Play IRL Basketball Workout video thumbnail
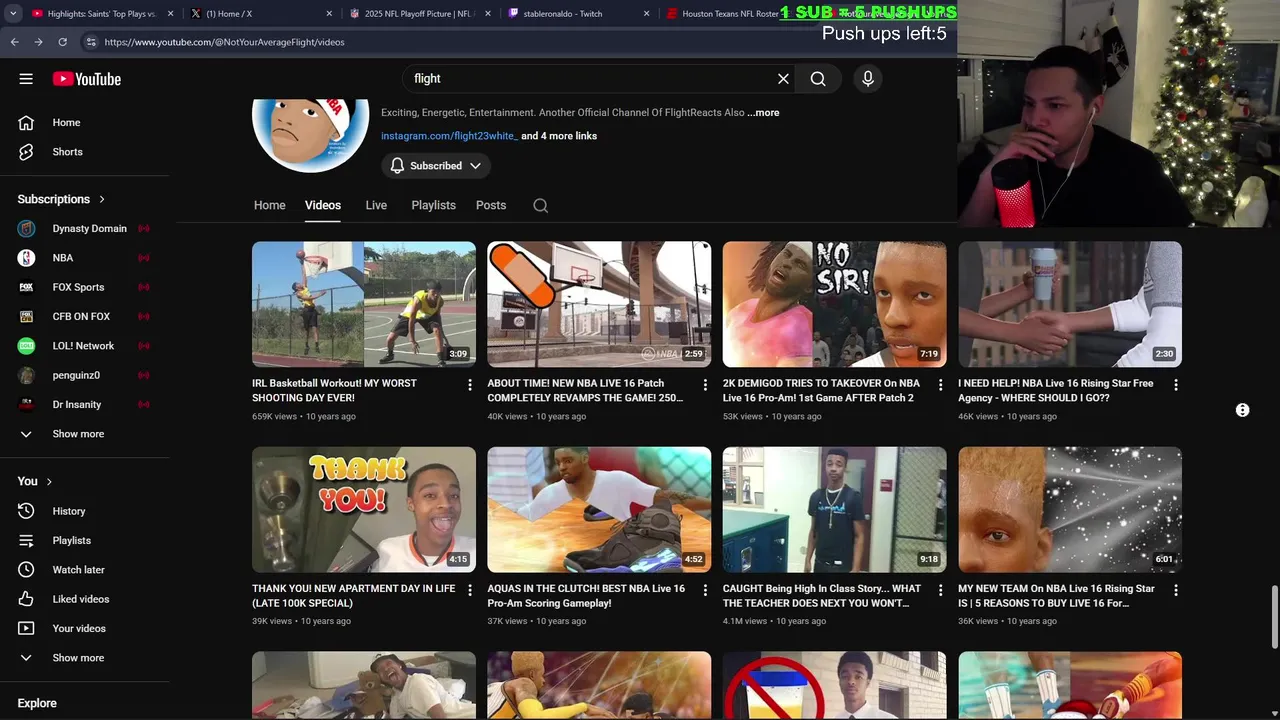 coord(364,304)
